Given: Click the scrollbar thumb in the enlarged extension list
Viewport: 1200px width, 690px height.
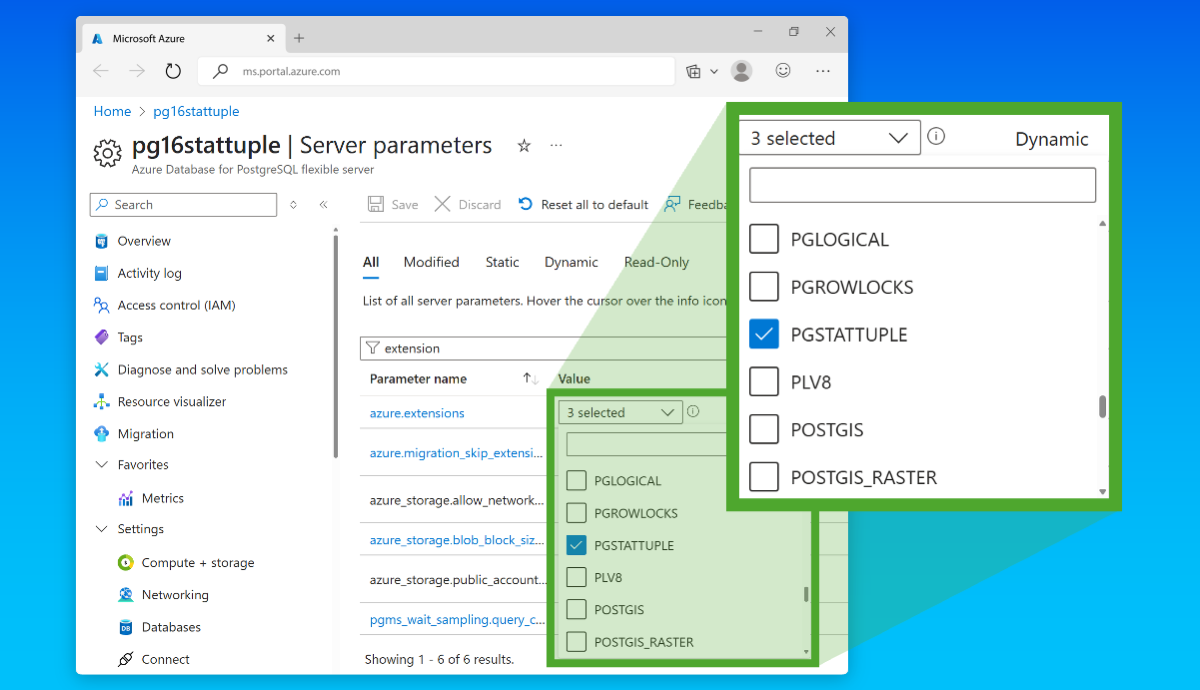Looking at the screenshot, I should (x=1103, y=406).
